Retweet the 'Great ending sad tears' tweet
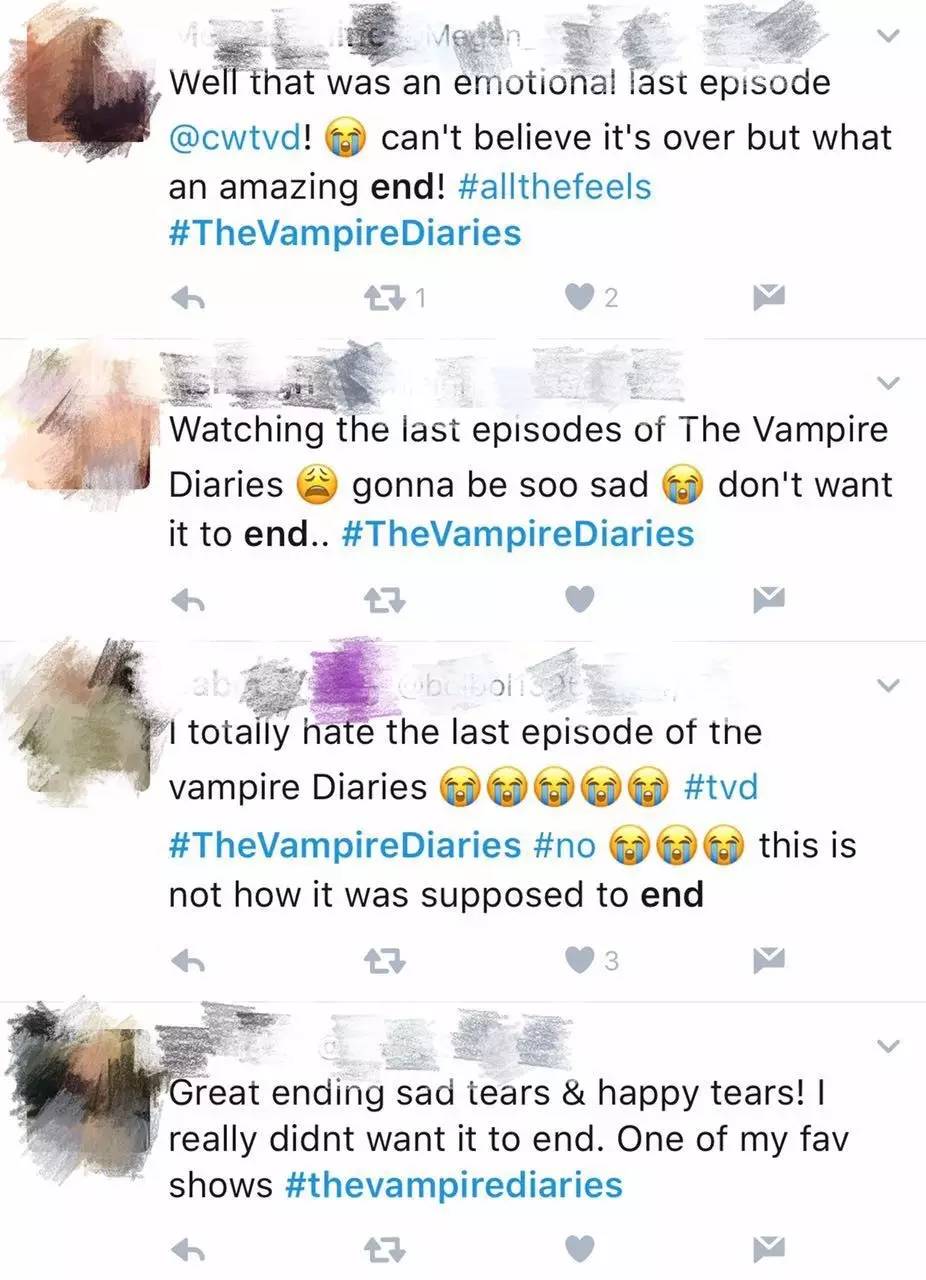Image resolution: width=926 pixels, height=1280 pixels. point(382,1248)
